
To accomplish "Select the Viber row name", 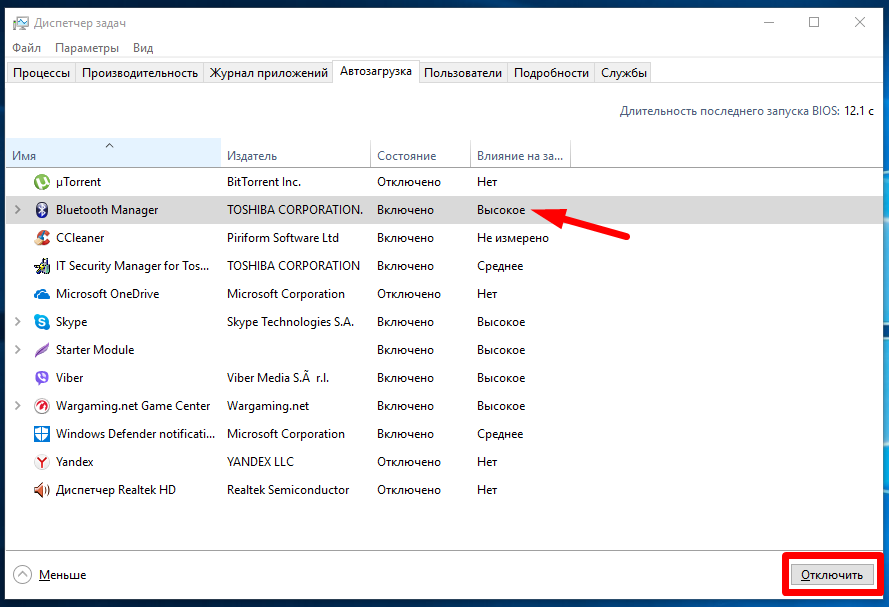I will 69,378.
